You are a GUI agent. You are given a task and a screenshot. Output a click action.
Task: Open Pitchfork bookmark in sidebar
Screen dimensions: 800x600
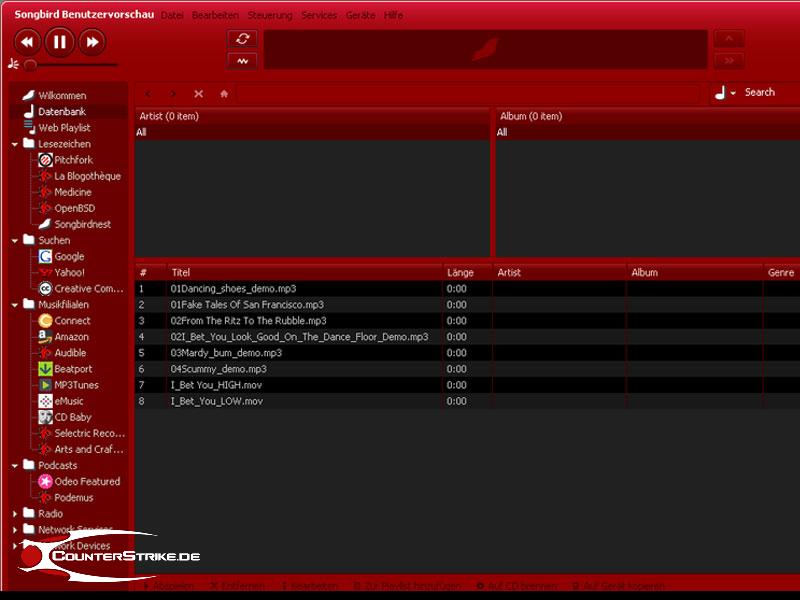[72, 160]
